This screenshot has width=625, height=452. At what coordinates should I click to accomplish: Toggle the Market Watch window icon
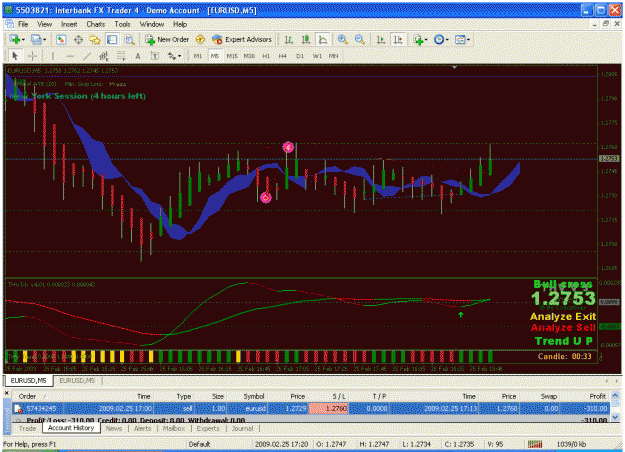pyautogui.click(x=61, y=39)
